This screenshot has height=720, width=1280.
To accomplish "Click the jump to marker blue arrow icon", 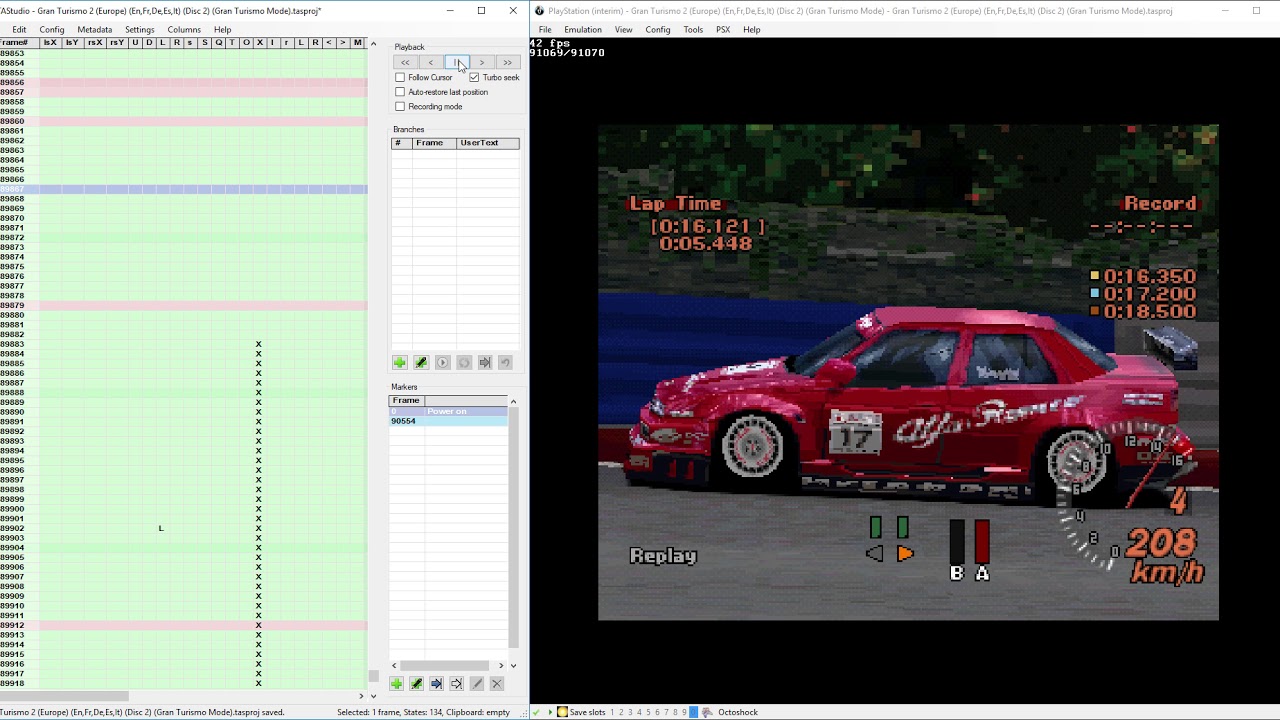I will click(436, 684).
